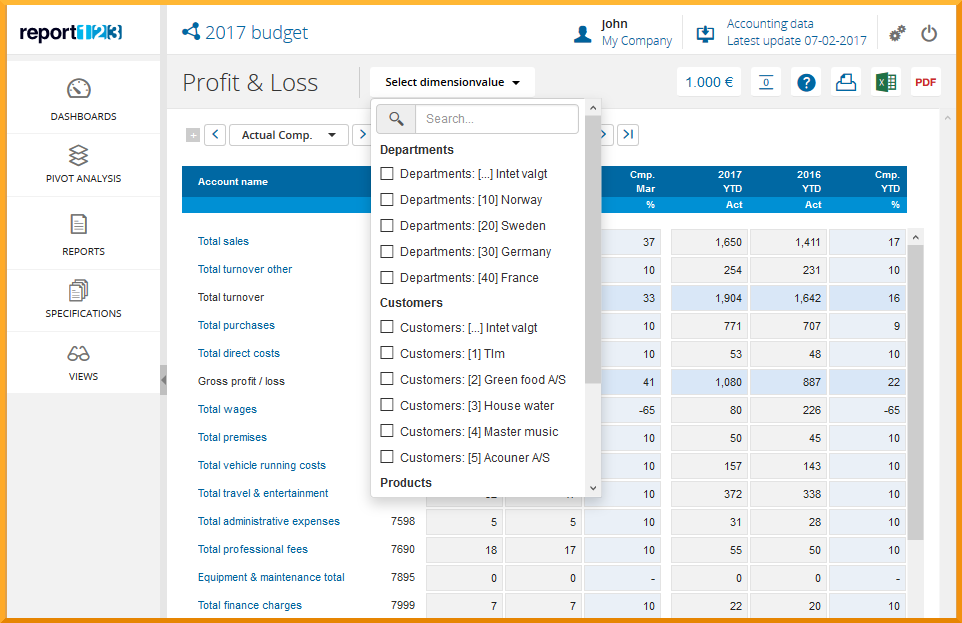This screenshot has width=962, height=623.
Task: Tick Customers: [2] Green food A/S checkbox
Action: click(x=387, y=380)
